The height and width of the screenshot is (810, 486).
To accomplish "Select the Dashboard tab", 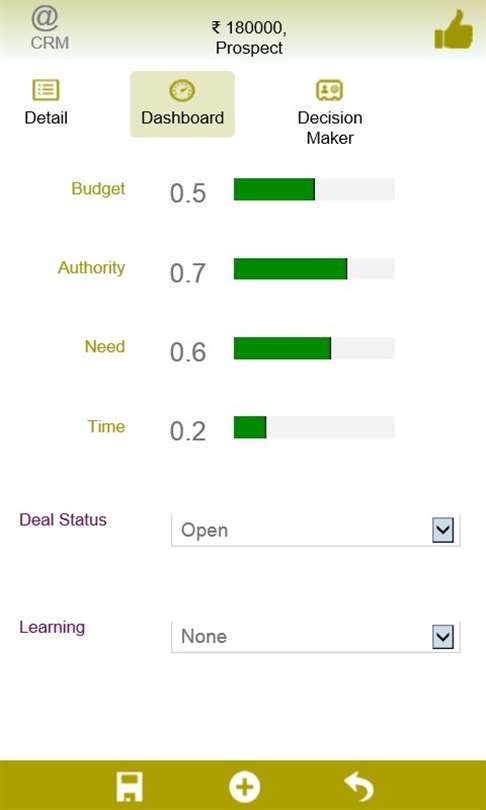I will coord(182,104).
